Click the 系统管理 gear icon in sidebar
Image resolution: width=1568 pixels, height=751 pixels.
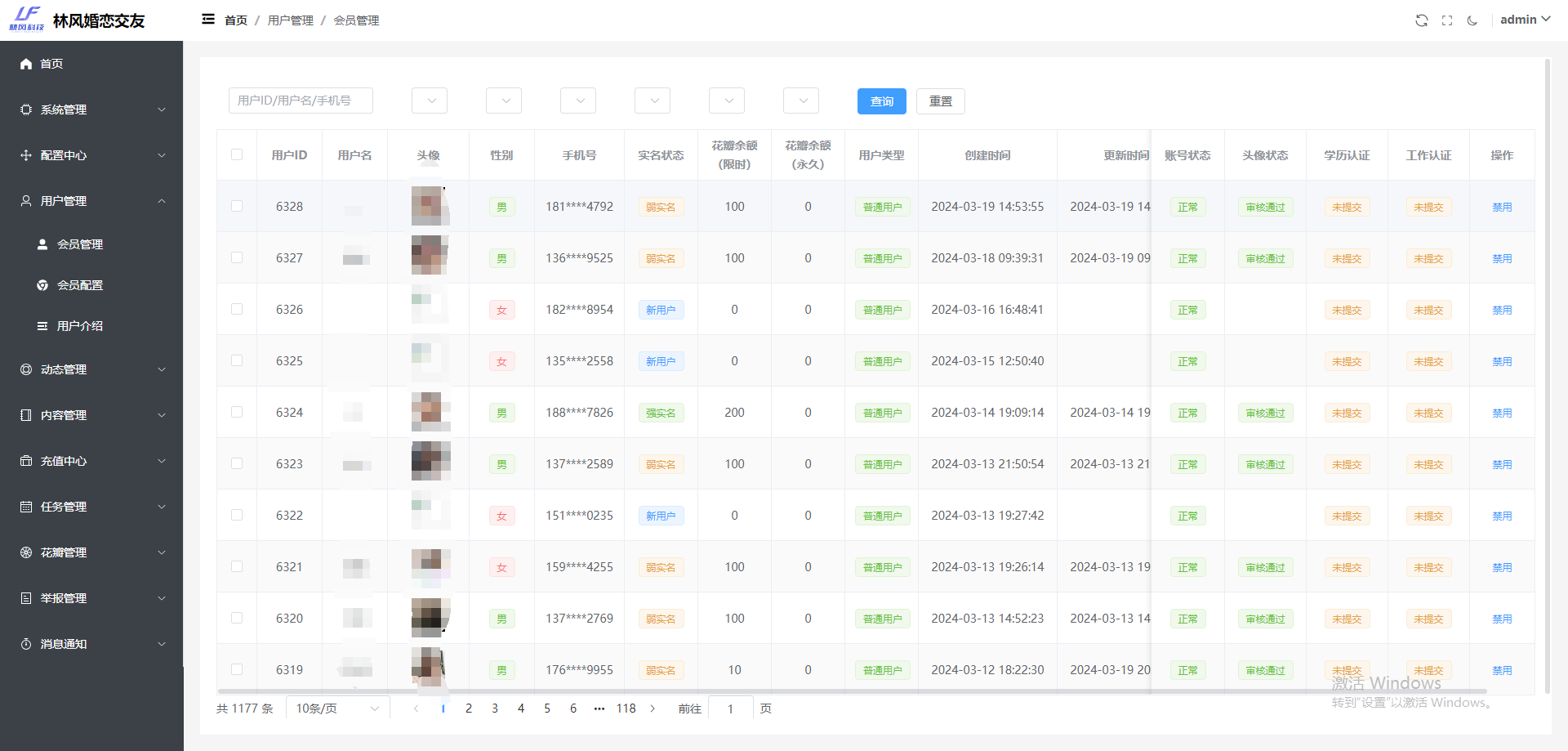(x=24, y=109)
